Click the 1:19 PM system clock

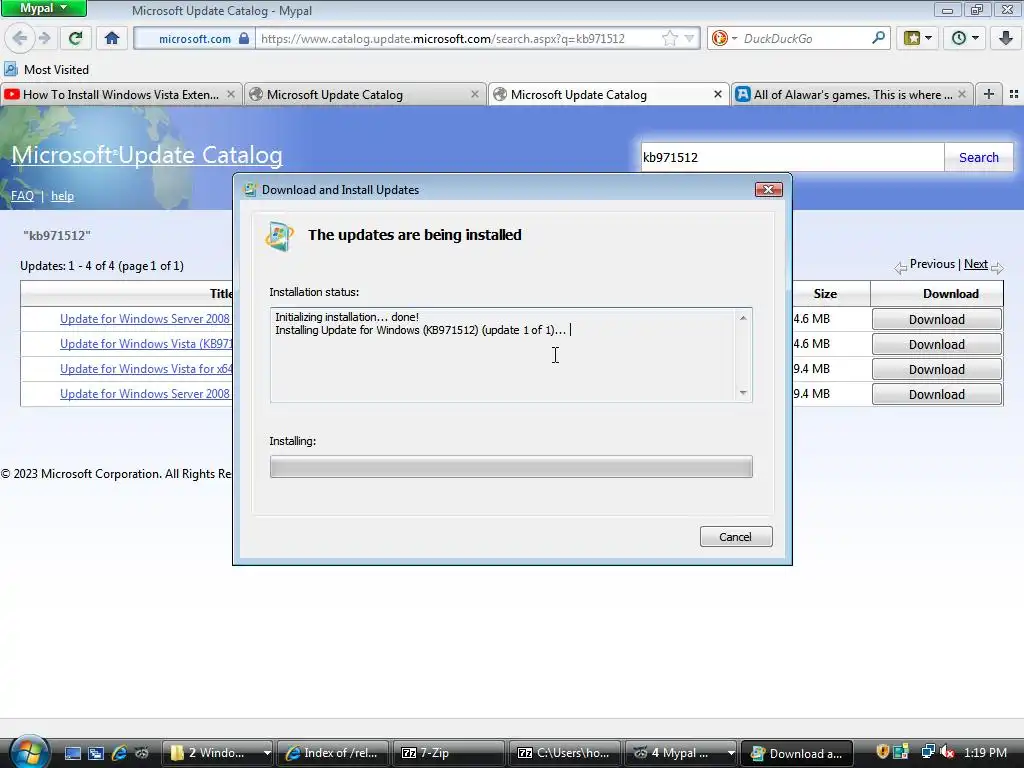click(985, 752)
